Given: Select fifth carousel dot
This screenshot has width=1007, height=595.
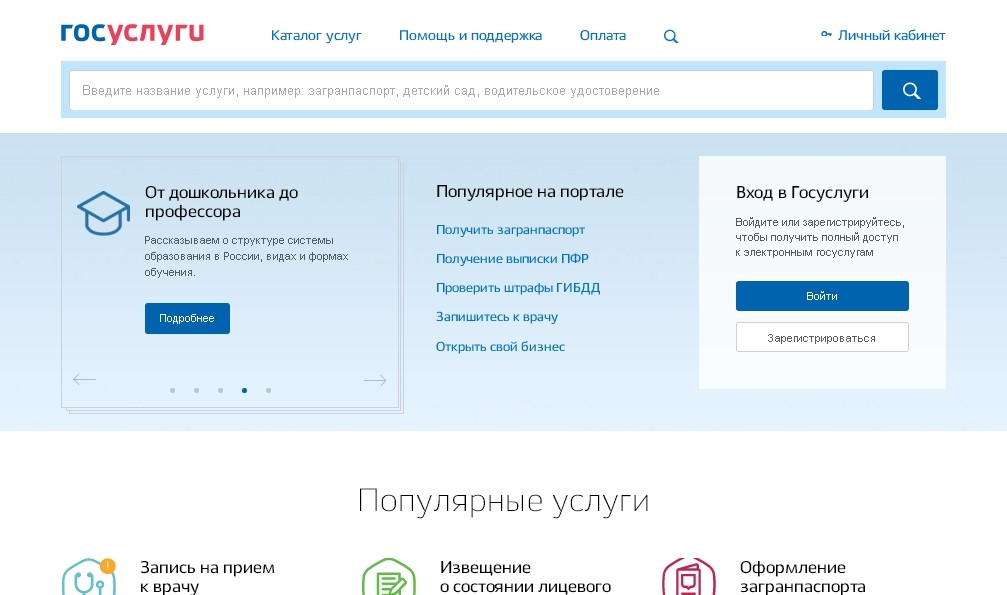Looking at the screenshot, I should click(268, 391).
